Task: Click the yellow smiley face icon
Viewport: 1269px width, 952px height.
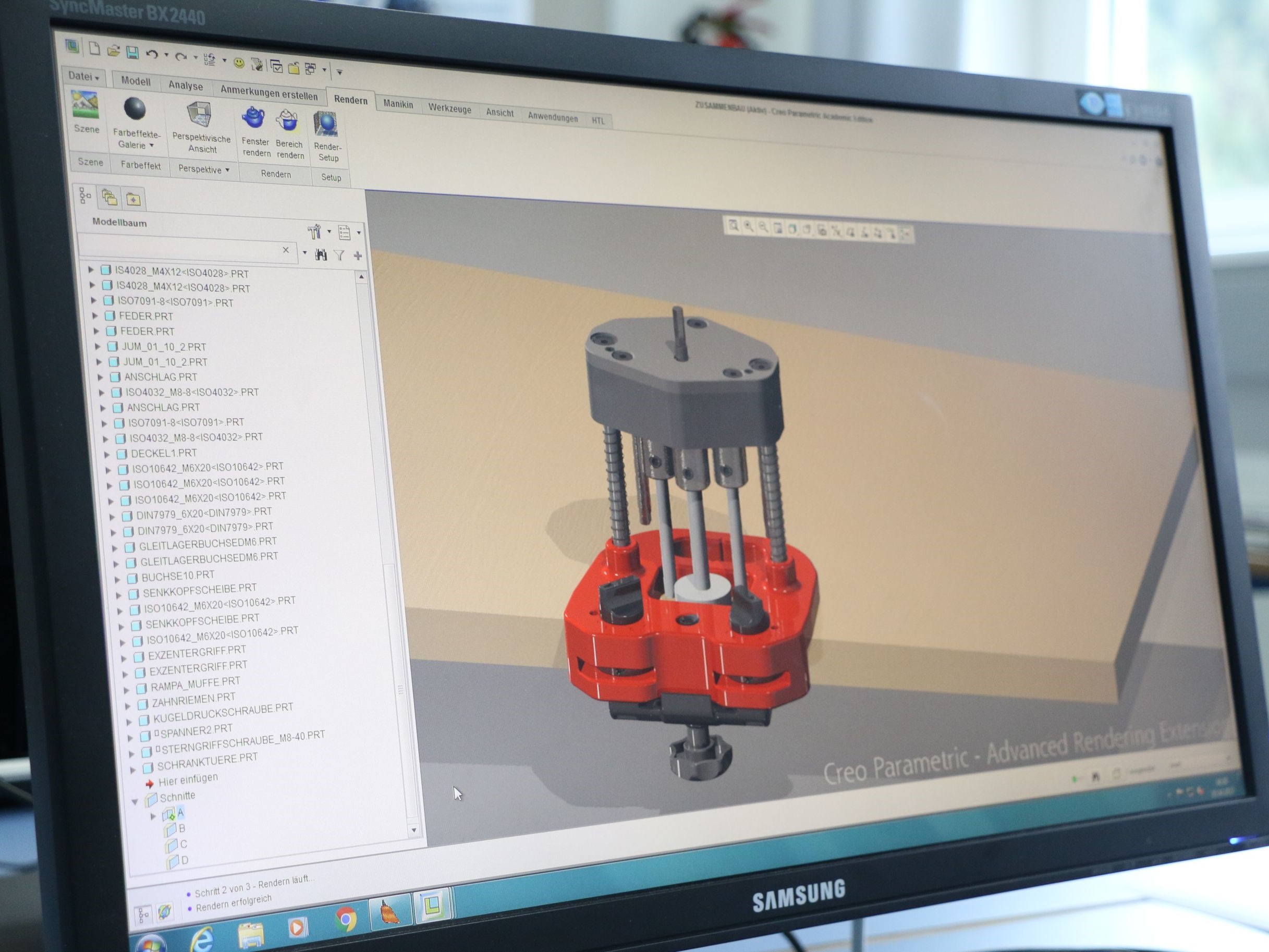Action: click(x=239, y=63)
